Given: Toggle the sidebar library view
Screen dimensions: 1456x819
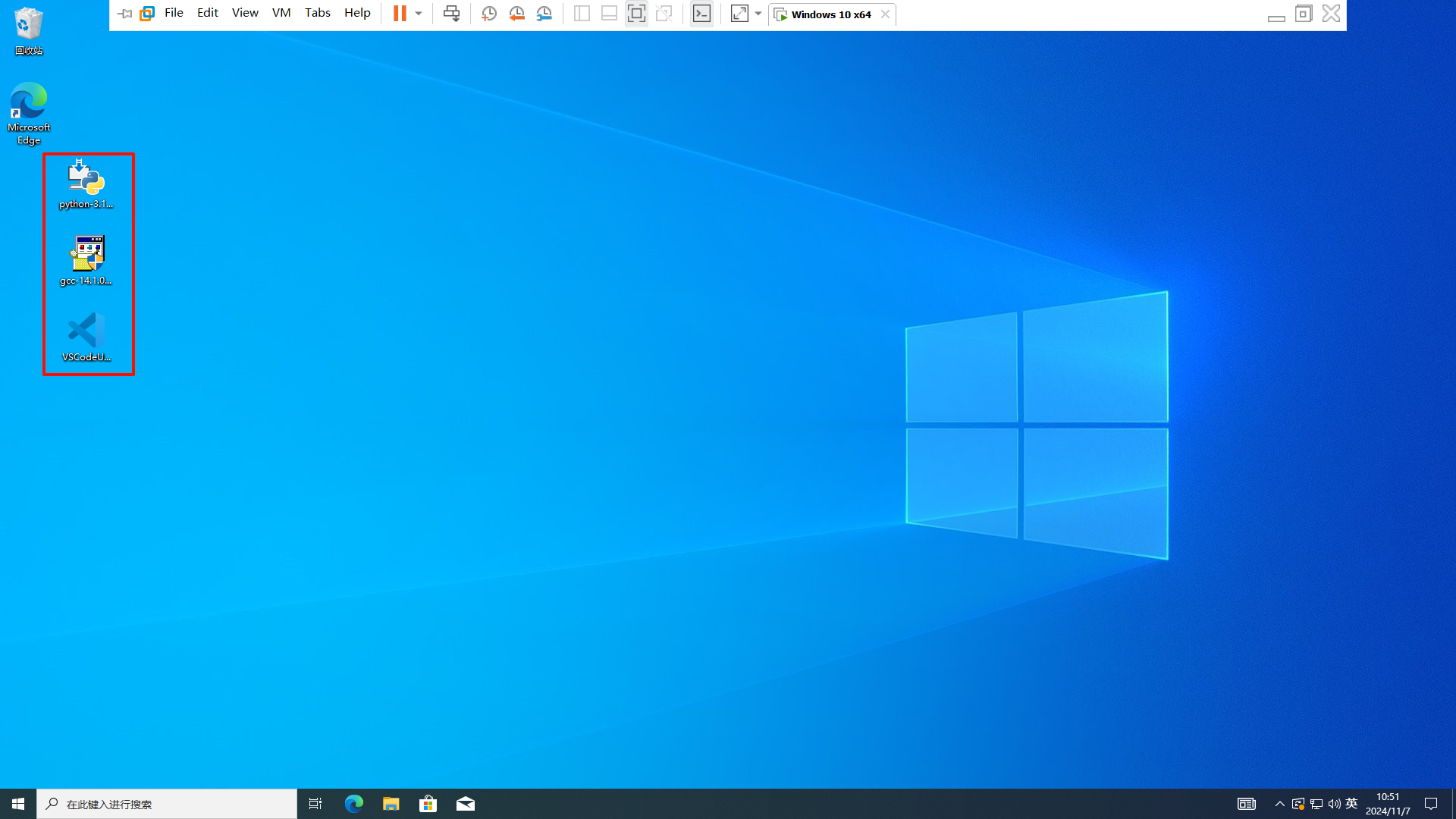Looking at the screenshot, I should tap(582, 14).
